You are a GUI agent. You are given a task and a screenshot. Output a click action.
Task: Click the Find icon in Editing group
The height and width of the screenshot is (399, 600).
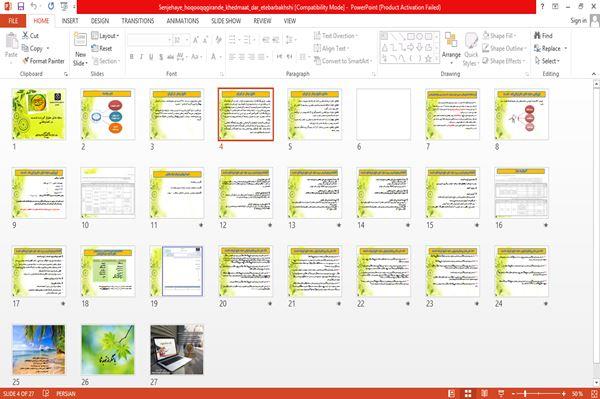(x=537, y=35)
